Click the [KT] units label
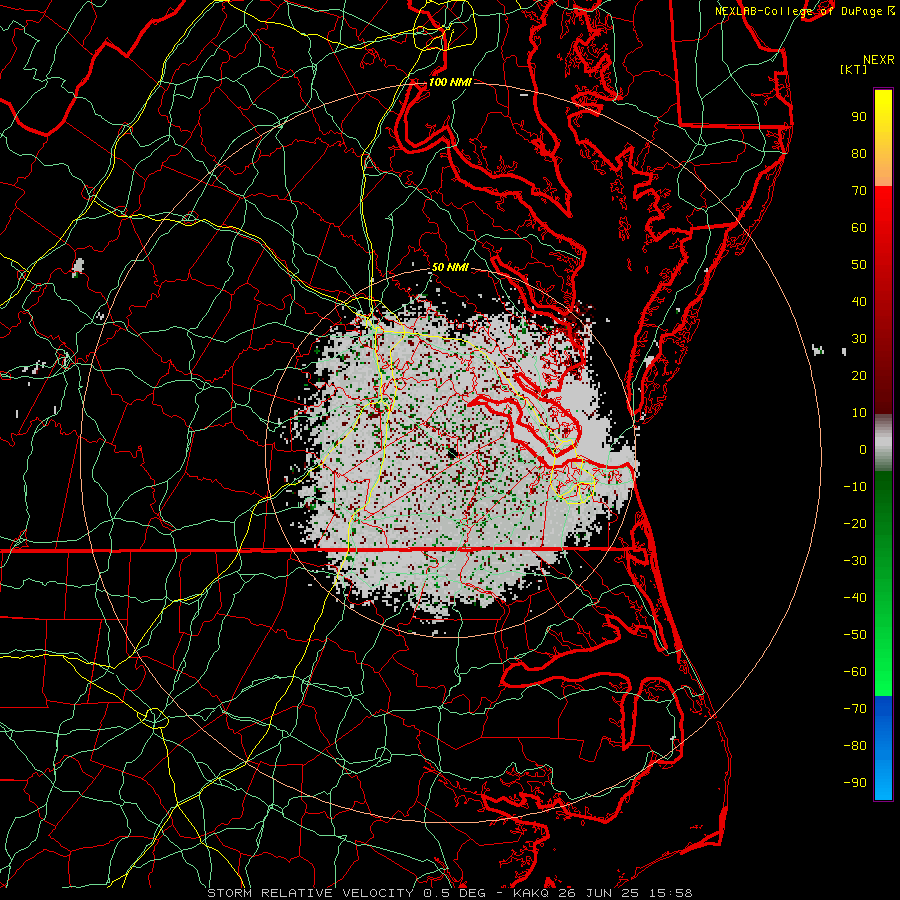The height and width of the screenshot is (900, 900). (x=854, y=69)
